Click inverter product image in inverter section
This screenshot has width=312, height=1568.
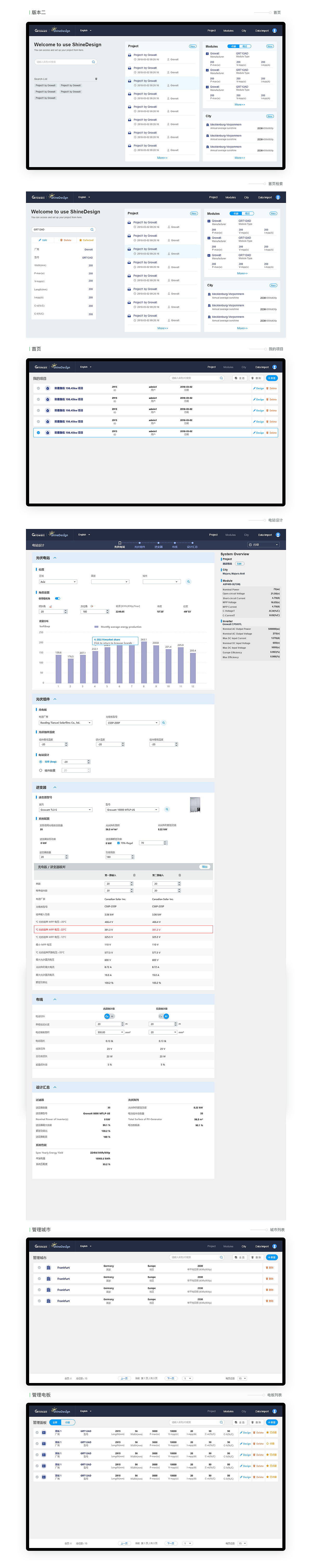[195, 805]
